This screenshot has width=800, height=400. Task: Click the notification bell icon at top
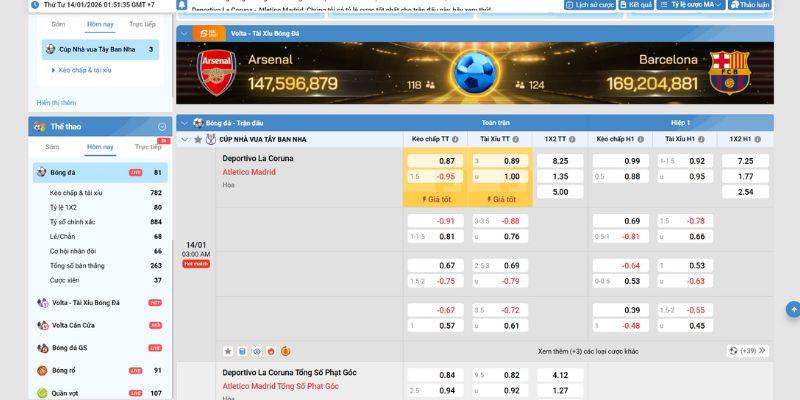182,5
